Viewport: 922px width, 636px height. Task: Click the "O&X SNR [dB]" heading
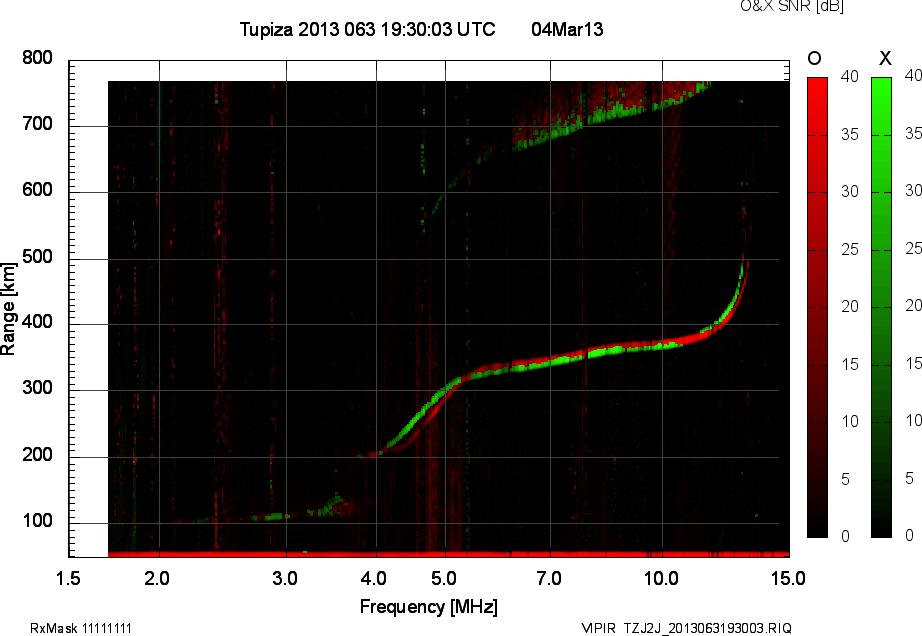791,6
